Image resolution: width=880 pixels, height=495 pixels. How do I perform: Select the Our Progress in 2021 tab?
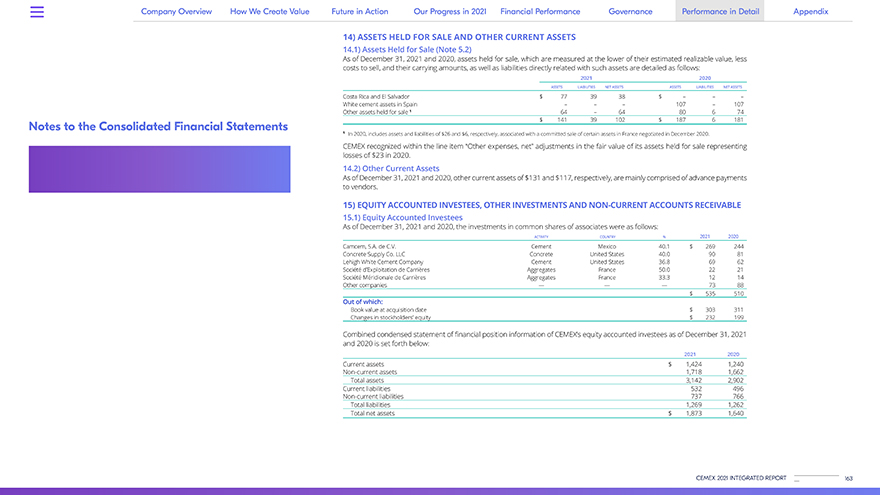click(x=449, y=11)
